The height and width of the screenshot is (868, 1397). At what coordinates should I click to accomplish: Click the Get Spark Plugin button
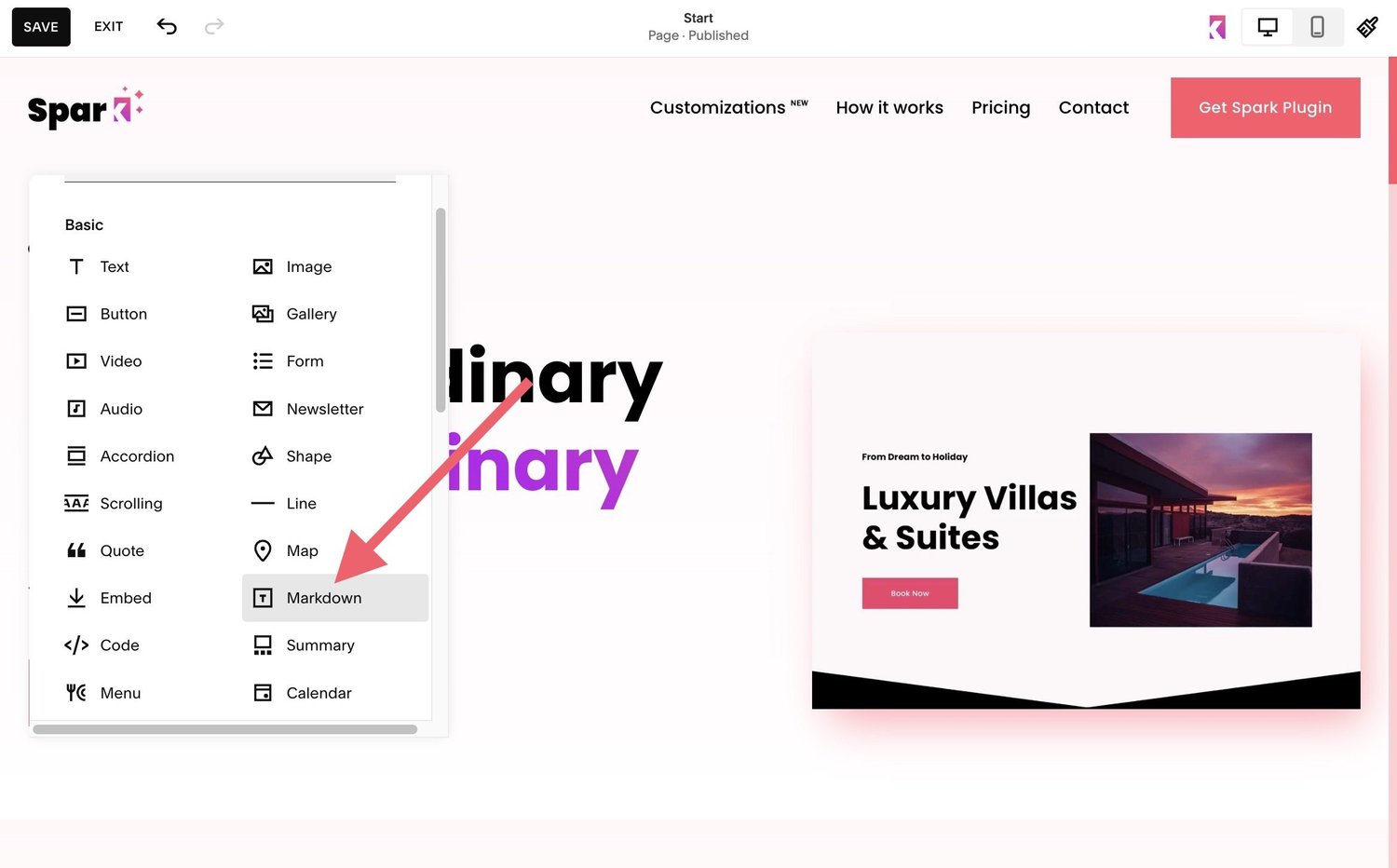coord(1265,107)
